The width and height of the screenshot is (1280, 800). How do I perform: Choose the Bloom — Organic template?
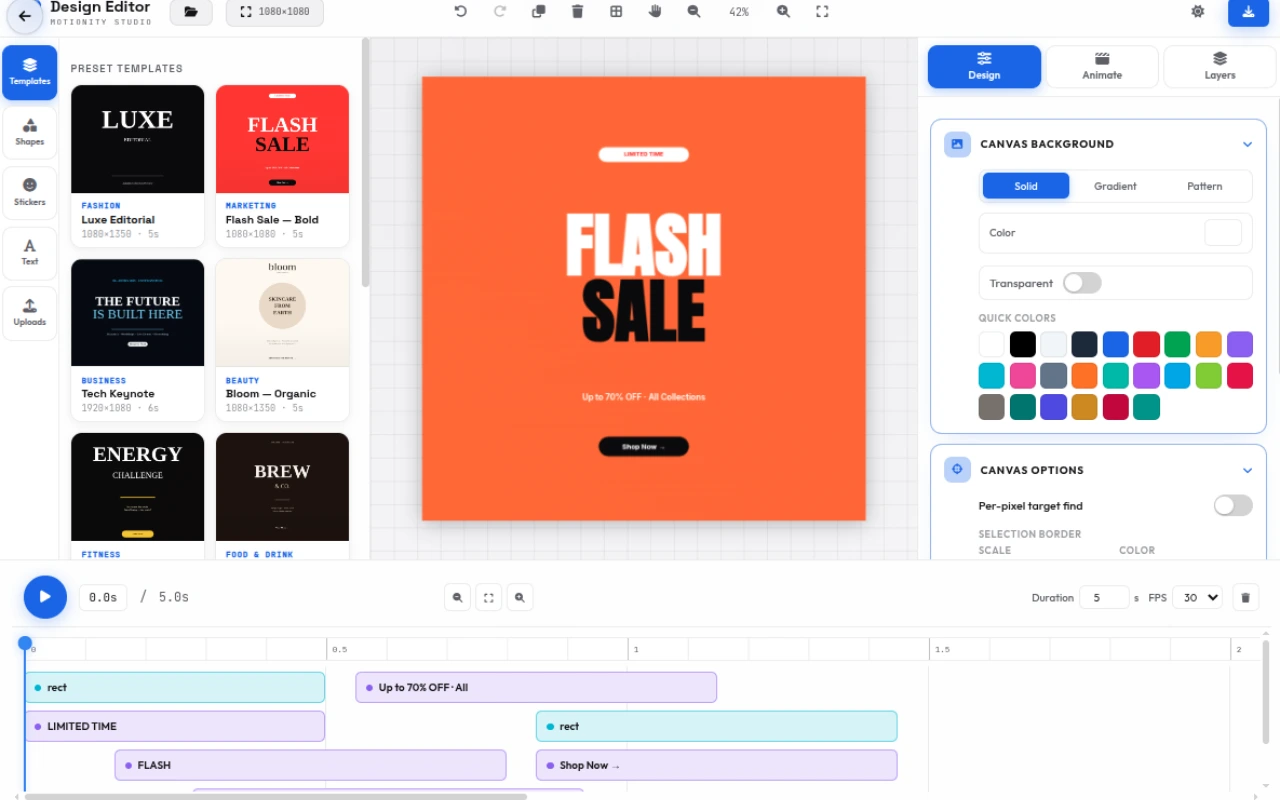282,340
